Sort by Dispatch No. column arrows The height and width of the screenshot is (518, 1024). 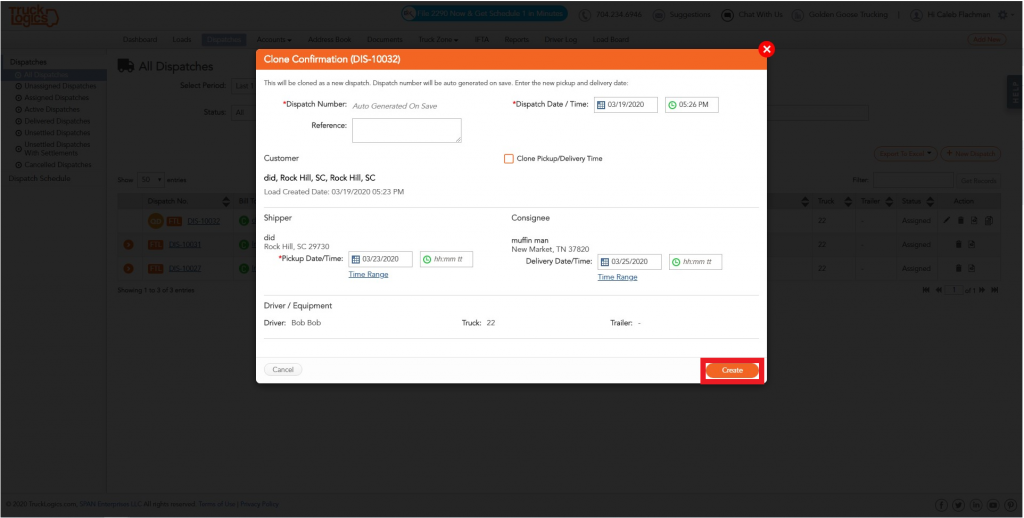click(x=226, y=202)
